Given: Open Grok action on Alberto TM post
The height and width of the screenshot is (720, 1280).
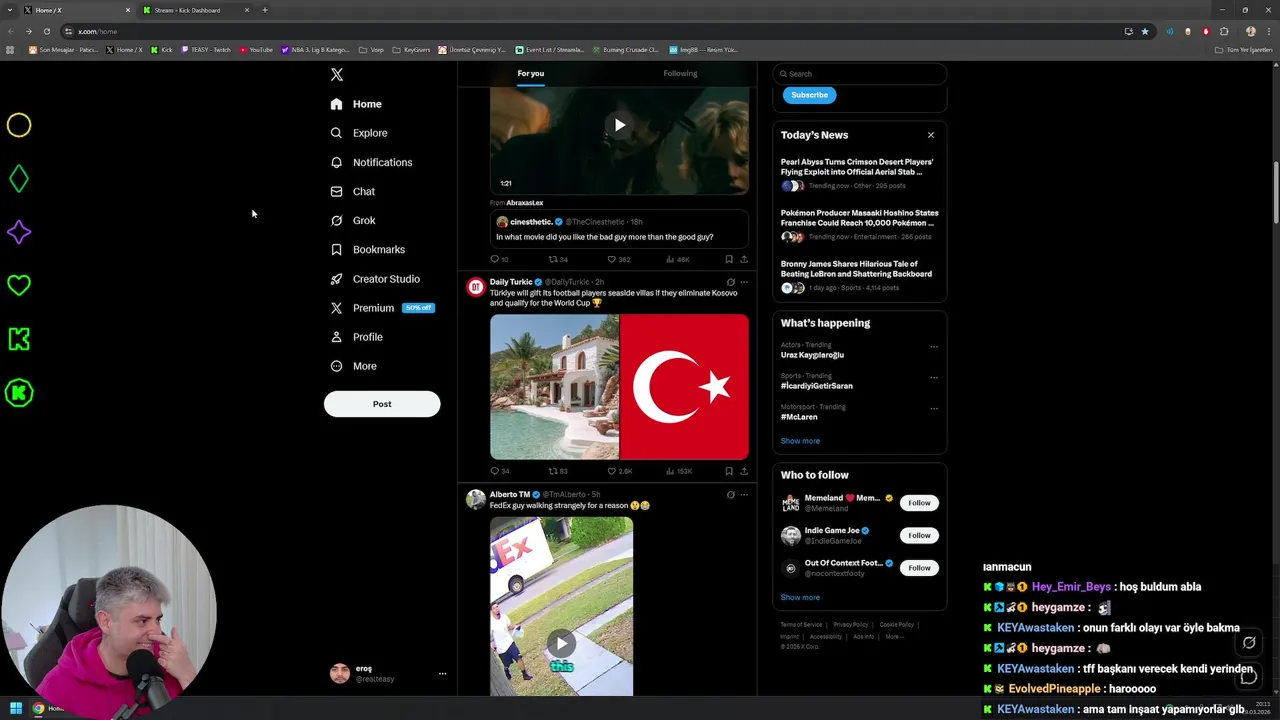Looking at the screenshot, I should (731, 494).
